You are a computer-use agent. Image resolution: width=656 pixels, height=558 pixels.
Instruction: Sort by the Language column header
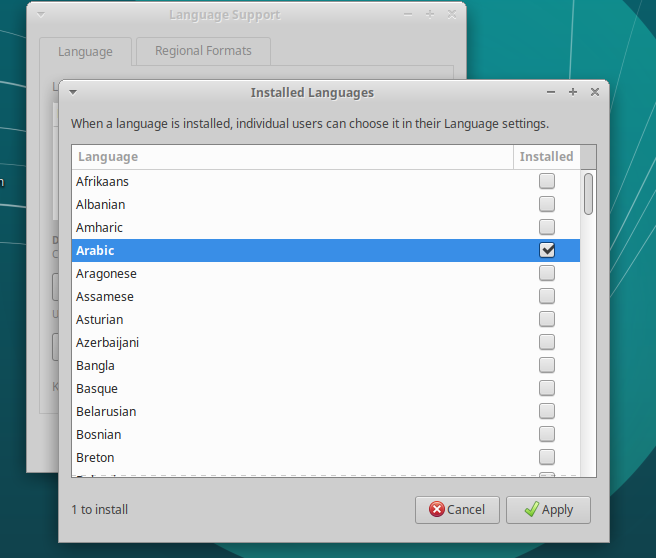point(292,157)
